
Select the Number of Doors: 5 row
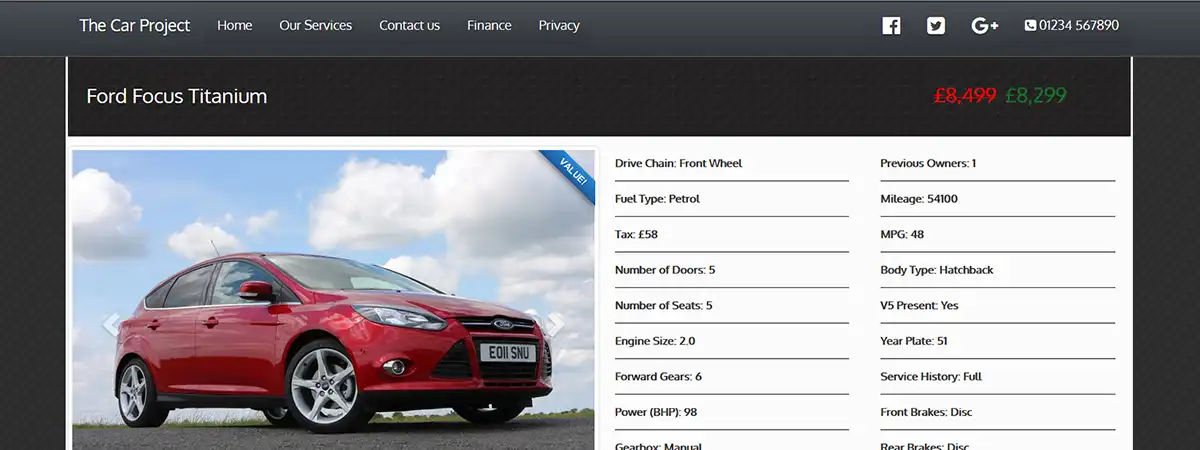coord(732,270)
